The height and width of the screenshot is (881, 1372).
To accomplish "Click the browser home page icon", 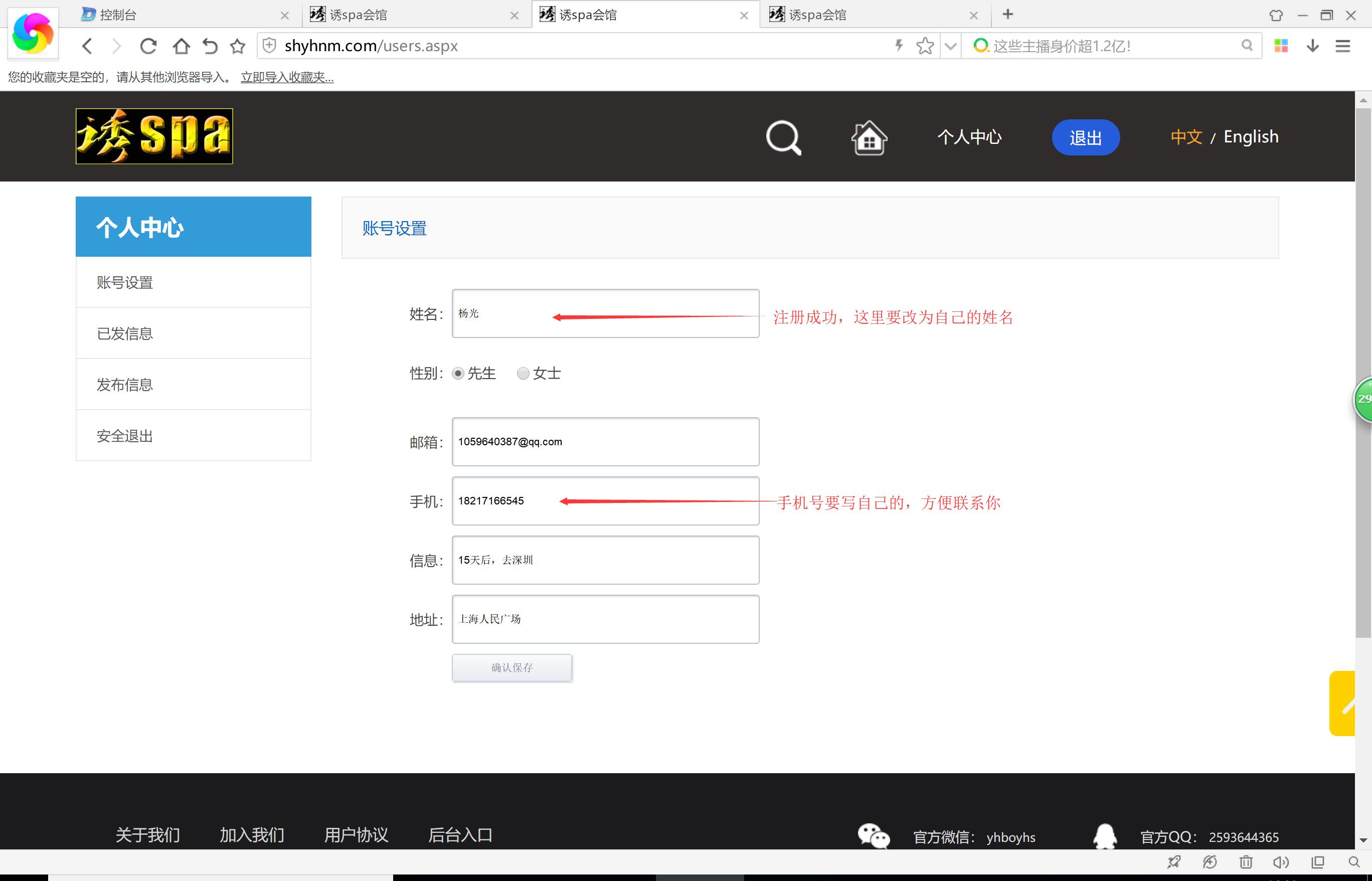I will [x=181, y=46].
